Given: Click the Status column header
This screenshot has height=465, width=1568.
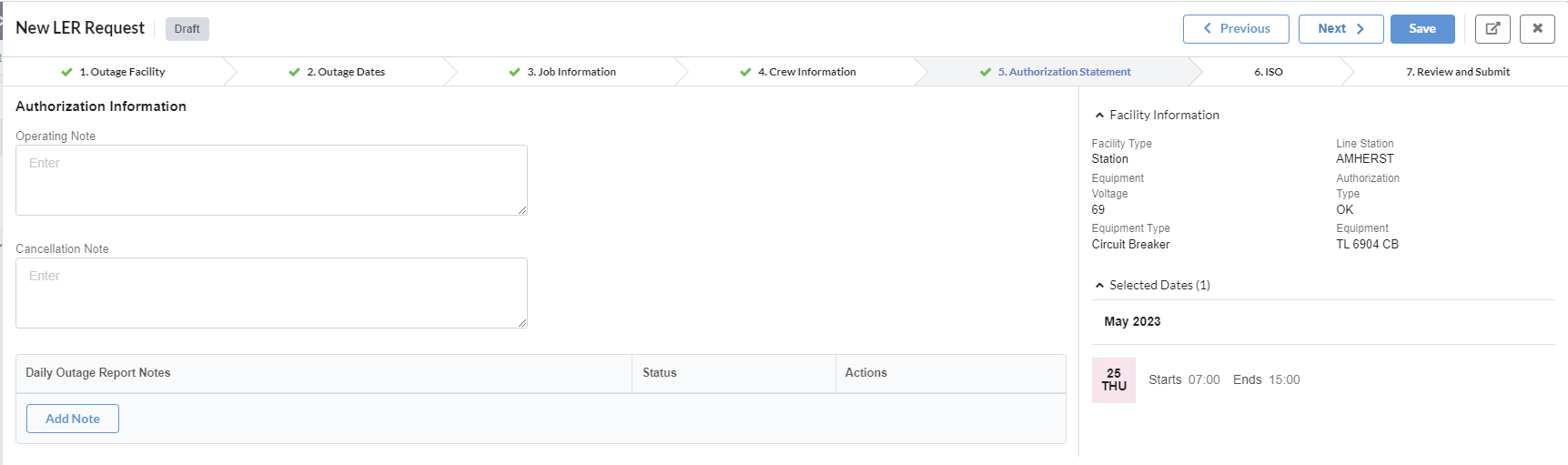Looking at the screenshot, I should pos(660,373).
